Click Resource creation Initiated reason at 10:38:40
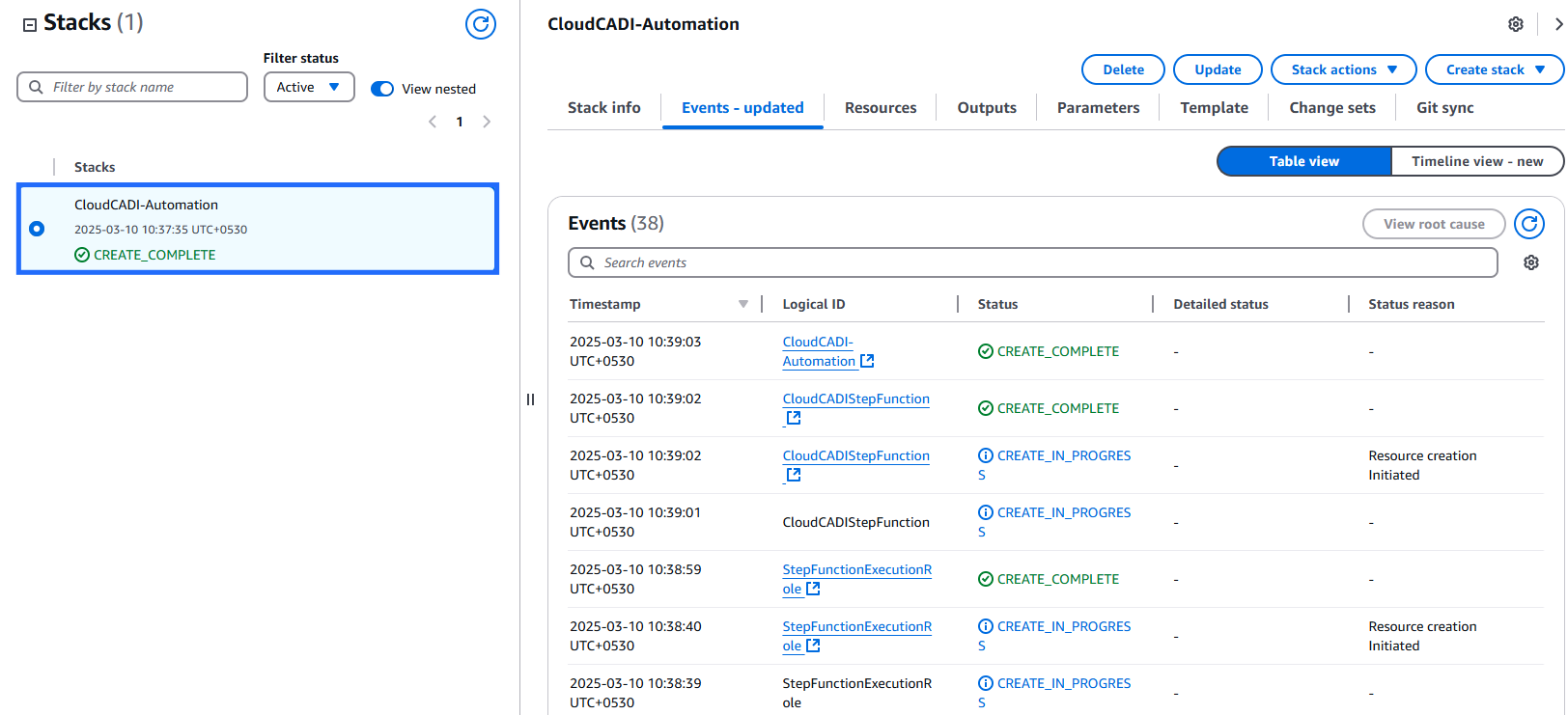Viewport: 1568px width, 715px height. 1422,636
